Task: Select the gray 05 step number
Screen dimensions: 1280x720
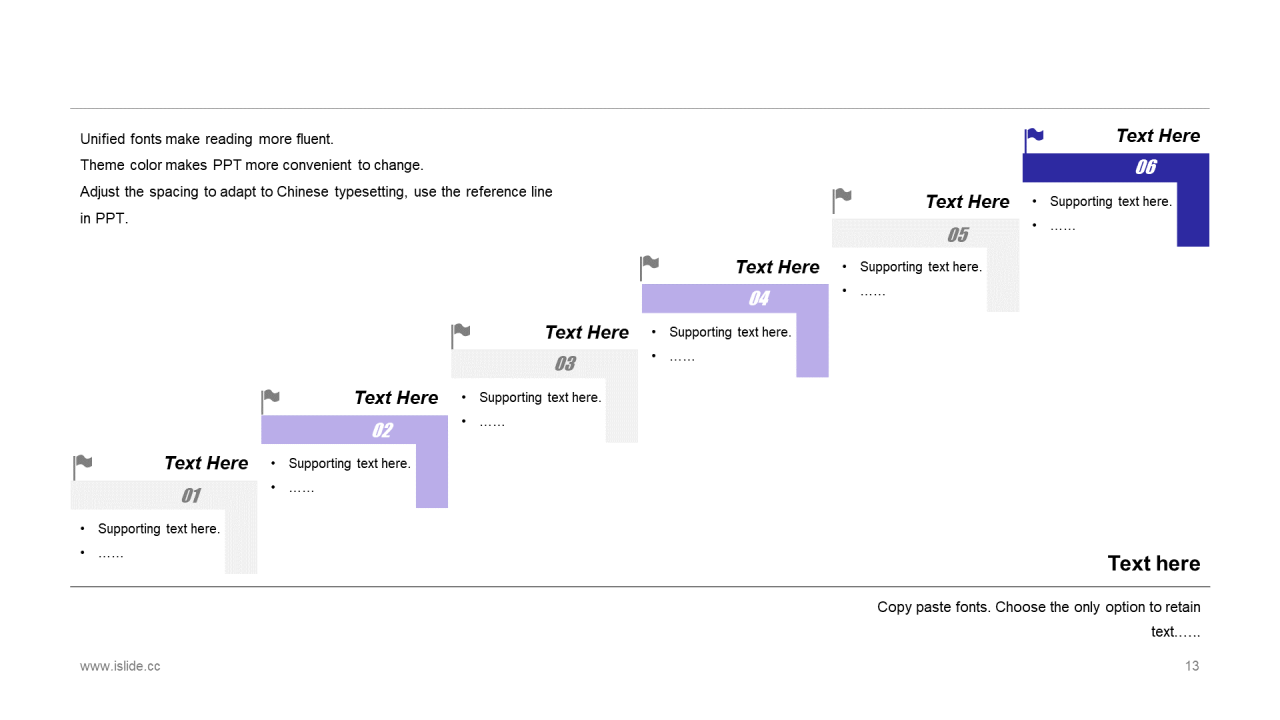Action: coord(958,235)
